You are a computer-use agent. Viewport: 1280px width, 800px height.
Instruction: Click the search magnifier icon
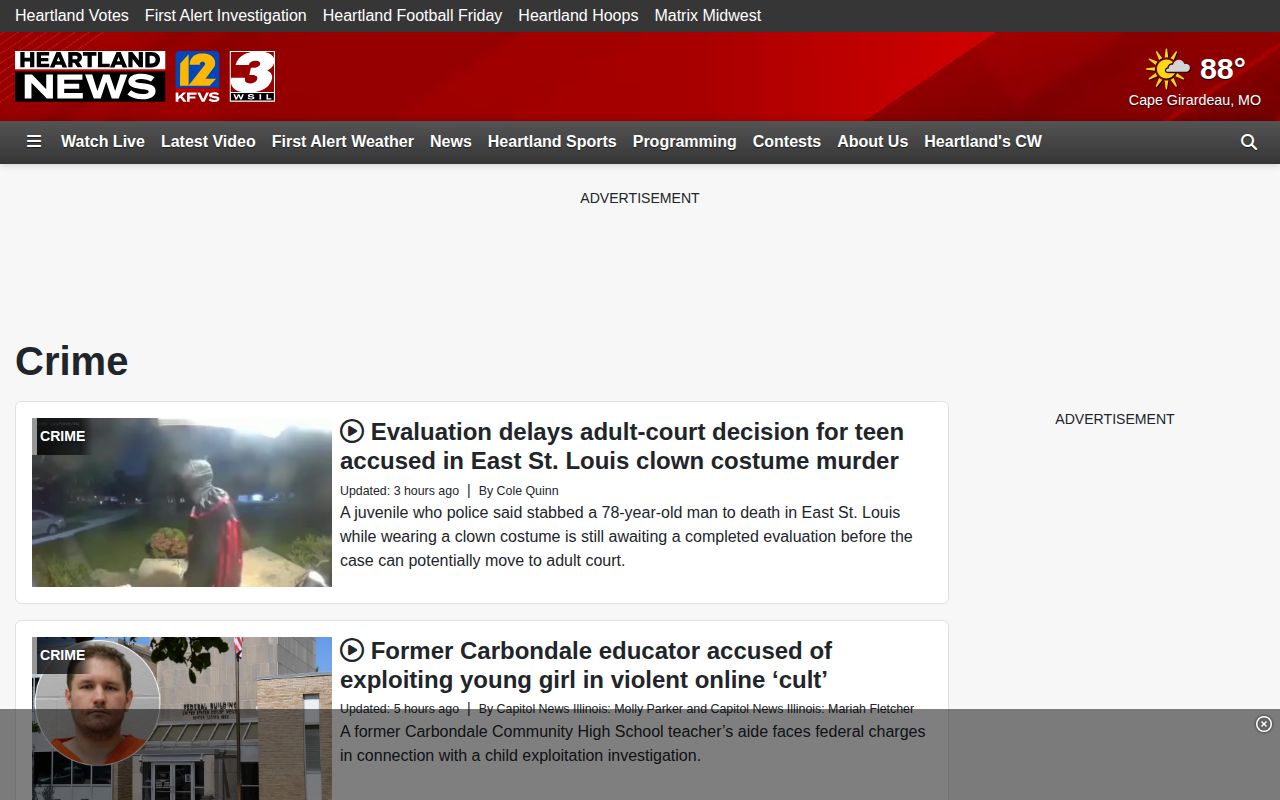click(x=1249, y=142)
